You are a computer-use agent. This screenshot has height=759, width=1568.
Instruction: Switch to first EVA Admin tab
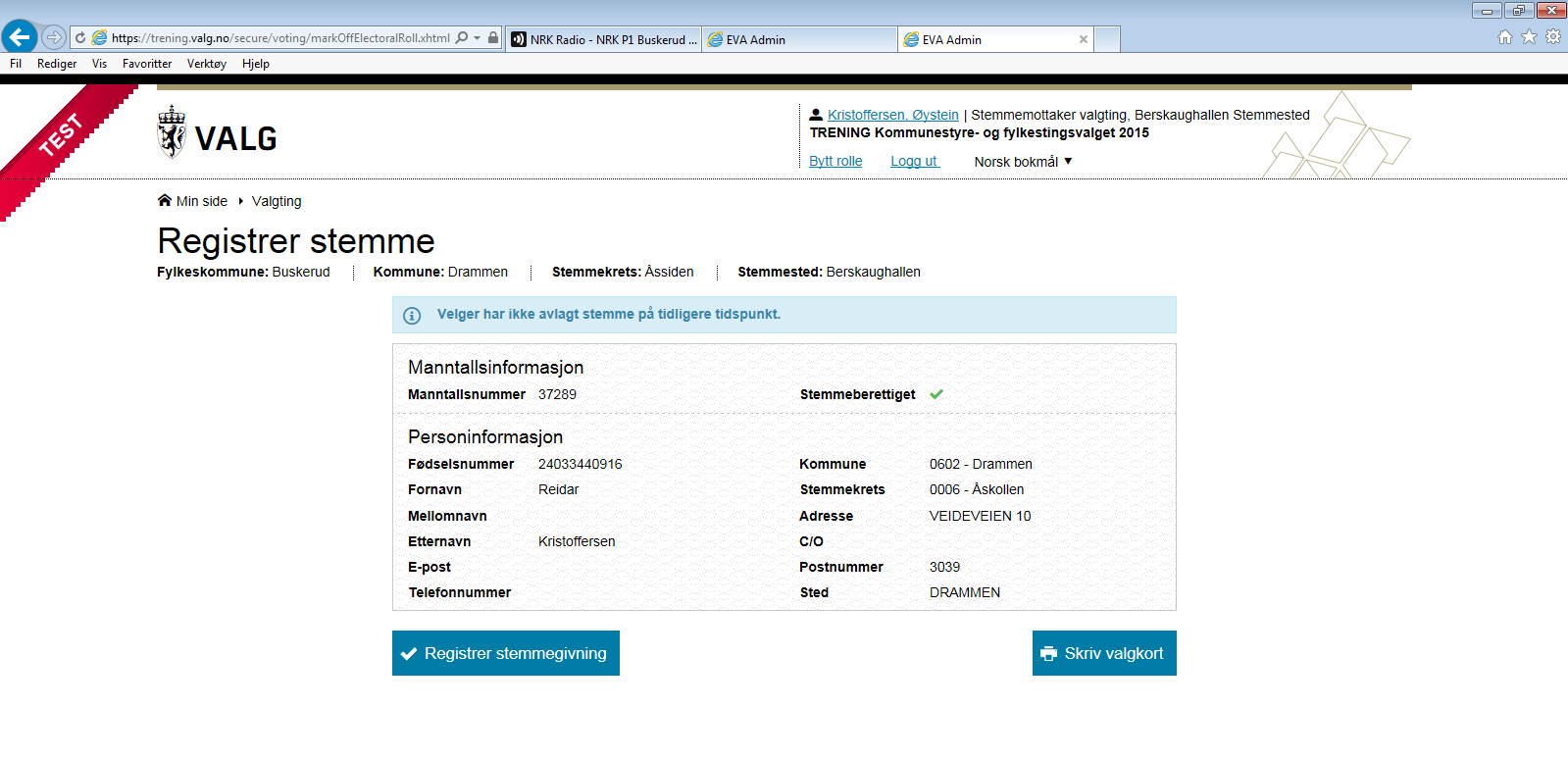[799, 39]
